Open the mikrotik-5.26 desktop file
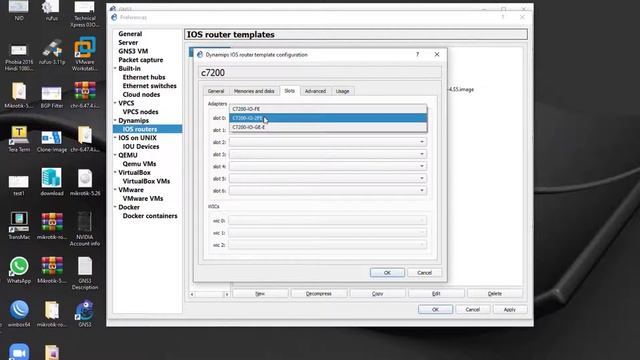The height and width of the screenshot is (360, 640). [85, 182]
